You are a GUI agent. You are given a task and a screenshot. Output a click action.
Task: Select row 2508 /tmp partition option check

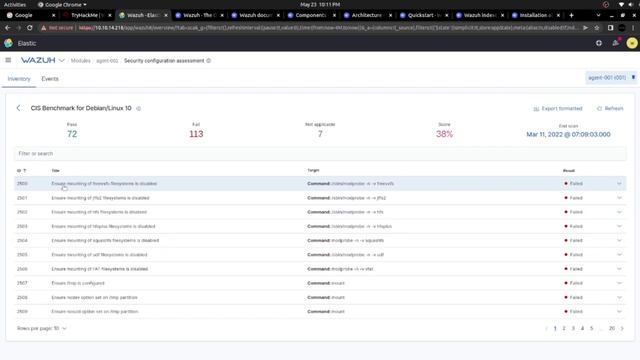coord(320,297)
